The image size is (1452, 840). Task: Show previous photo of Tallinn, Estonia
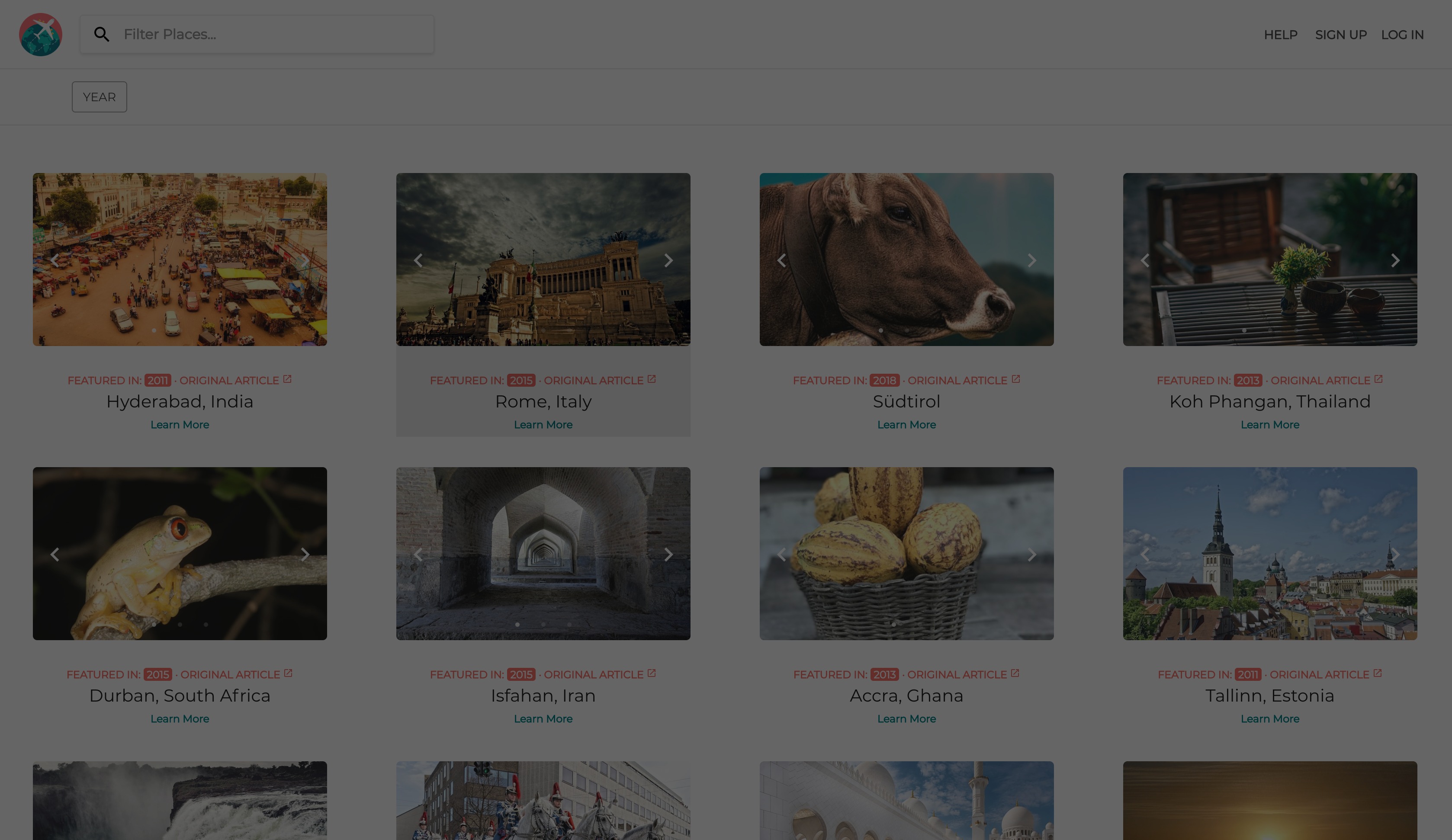(1146, 554)
